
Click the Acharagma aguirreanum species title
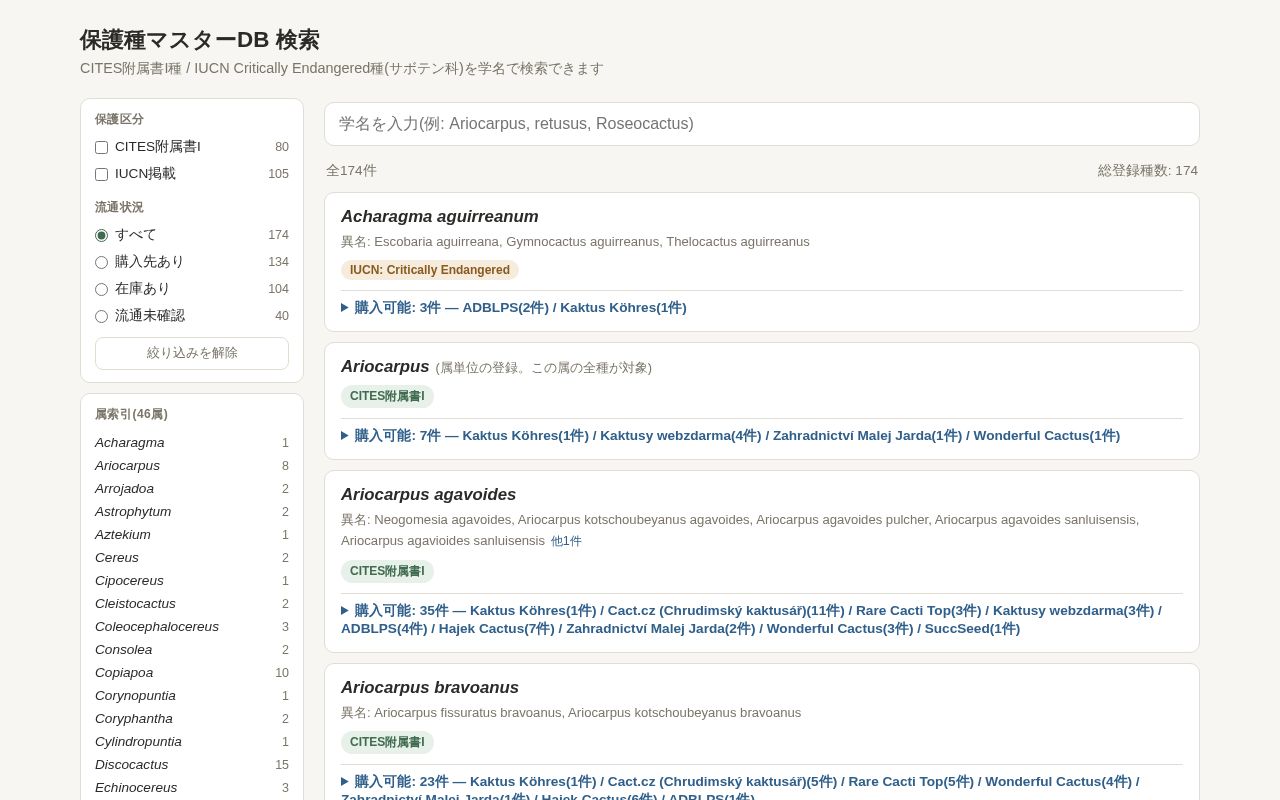point(440,217)
